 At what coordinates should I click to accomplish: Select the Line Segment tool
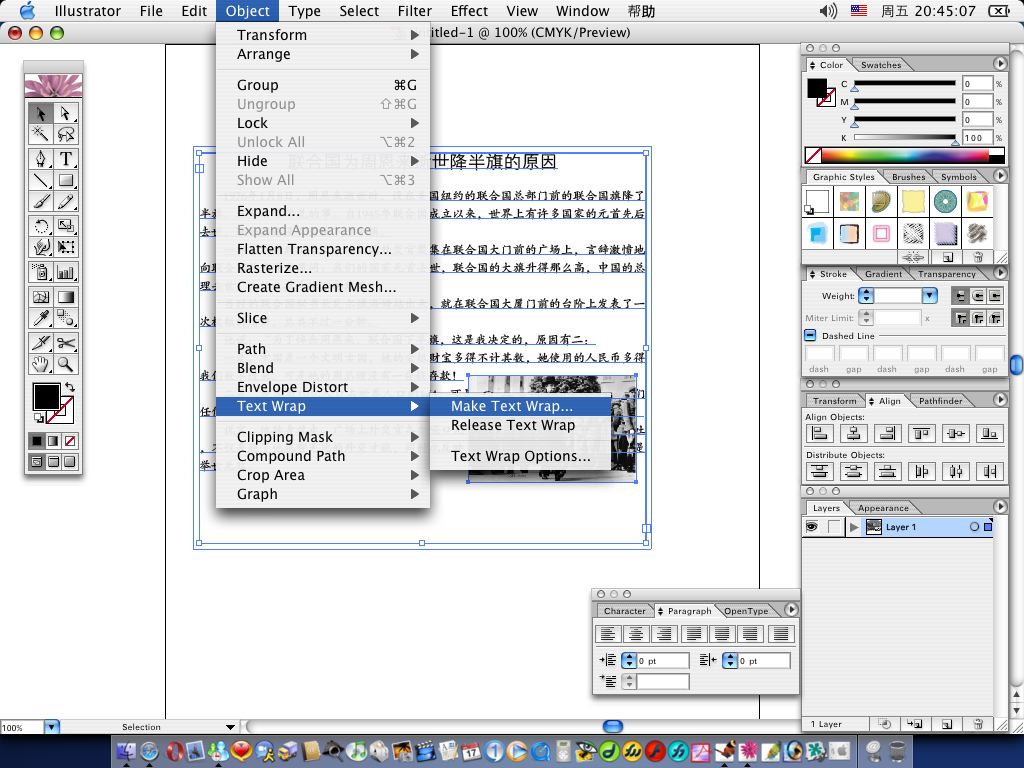[40, 180]
